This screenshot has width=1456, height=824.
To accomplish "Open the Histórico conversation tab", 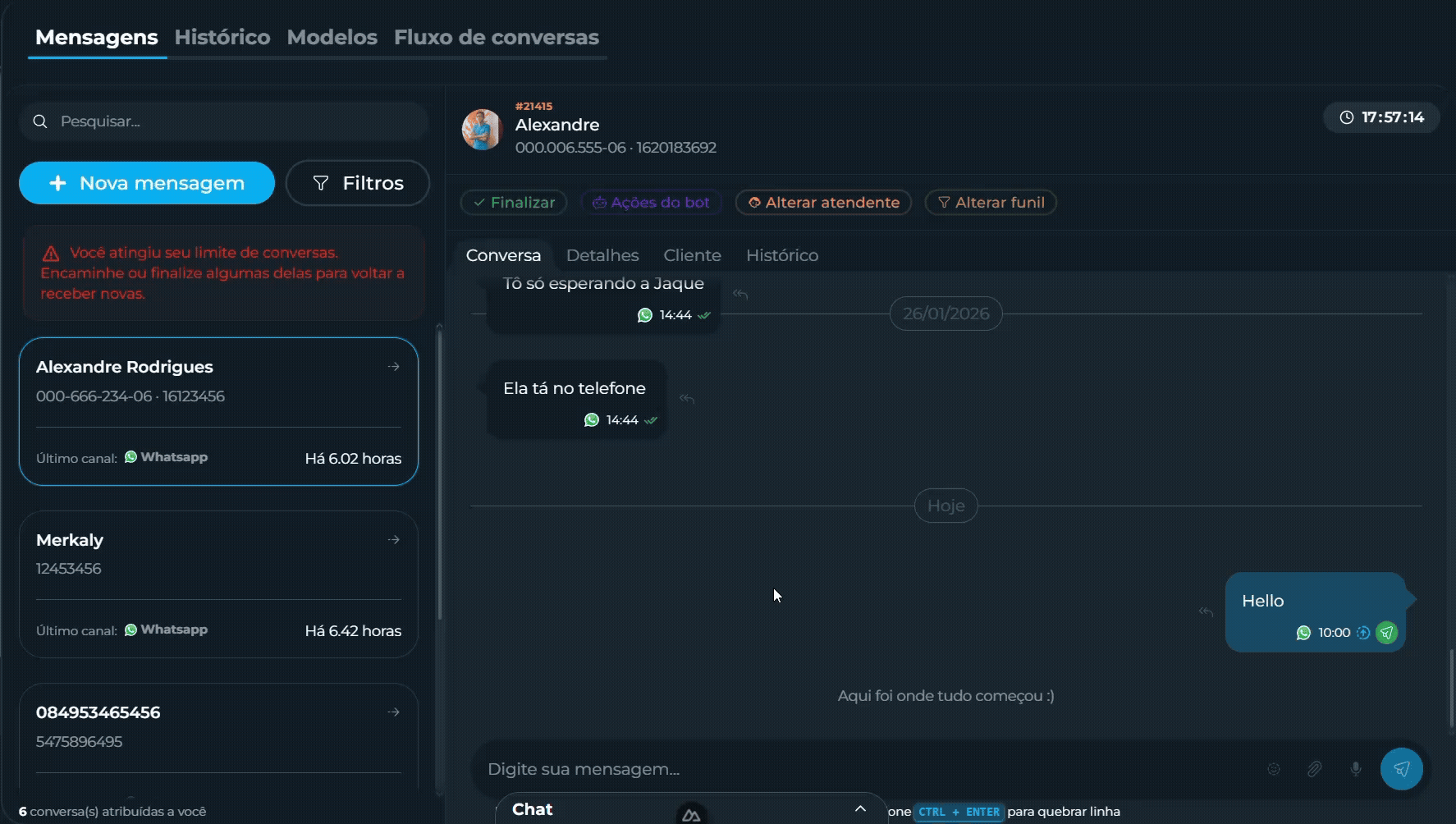I will point(782,255).
